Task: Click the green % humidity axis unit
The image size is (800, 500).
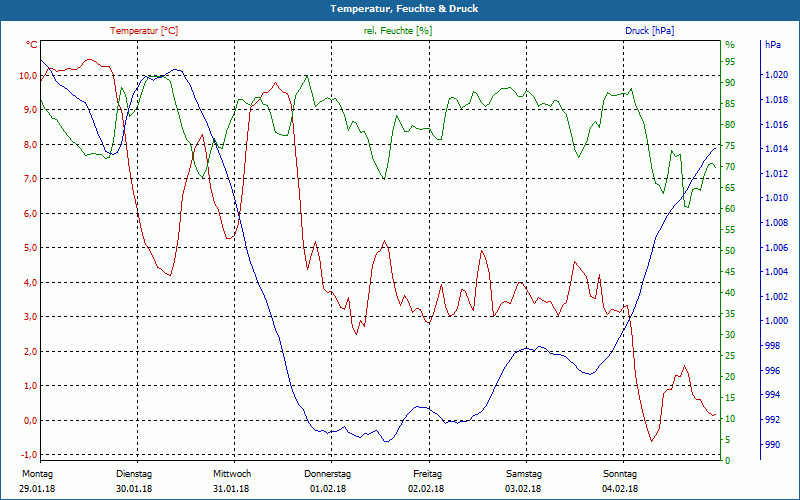Action: [730, 45]
